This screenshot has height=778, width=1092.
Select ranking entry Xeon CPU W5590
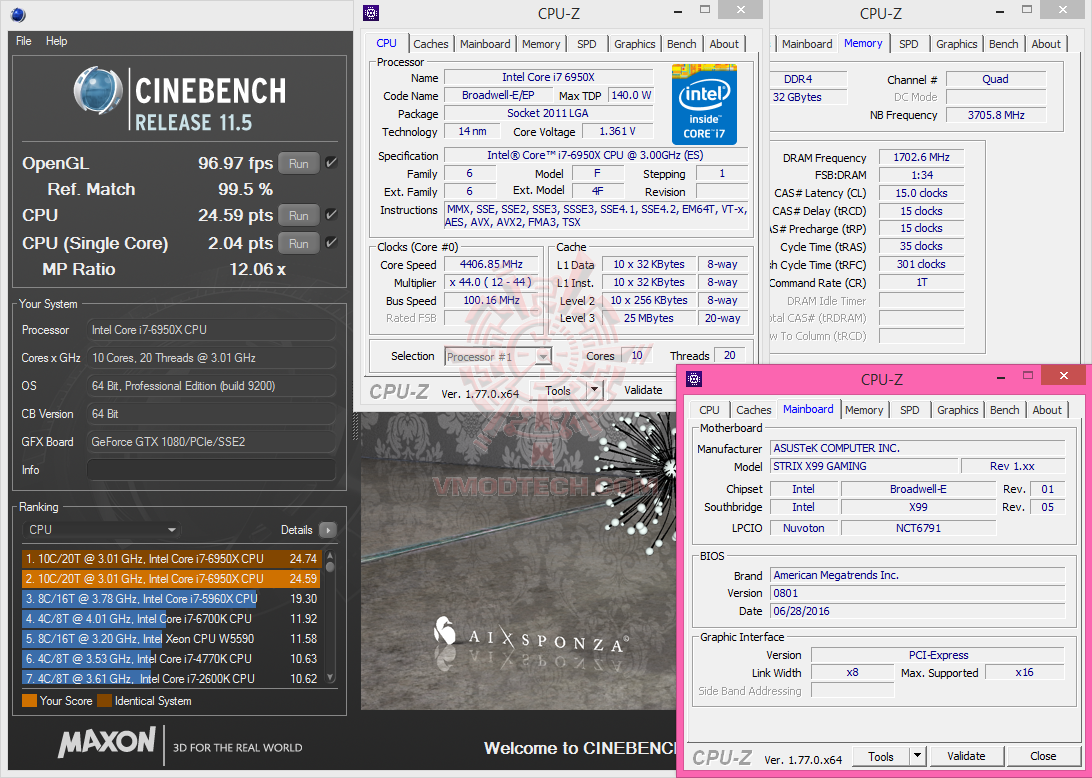171,639
